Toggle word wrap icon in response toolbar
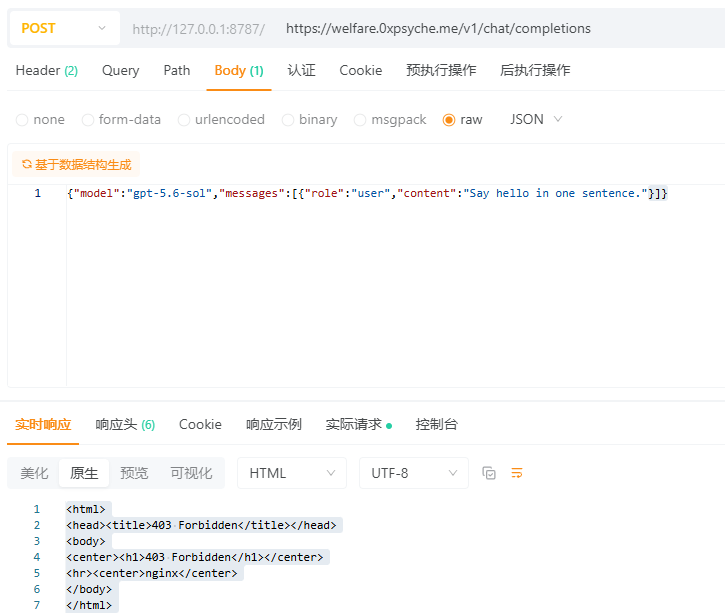The width and height of the screenshot is (725, 613). [x=517, y=473]
